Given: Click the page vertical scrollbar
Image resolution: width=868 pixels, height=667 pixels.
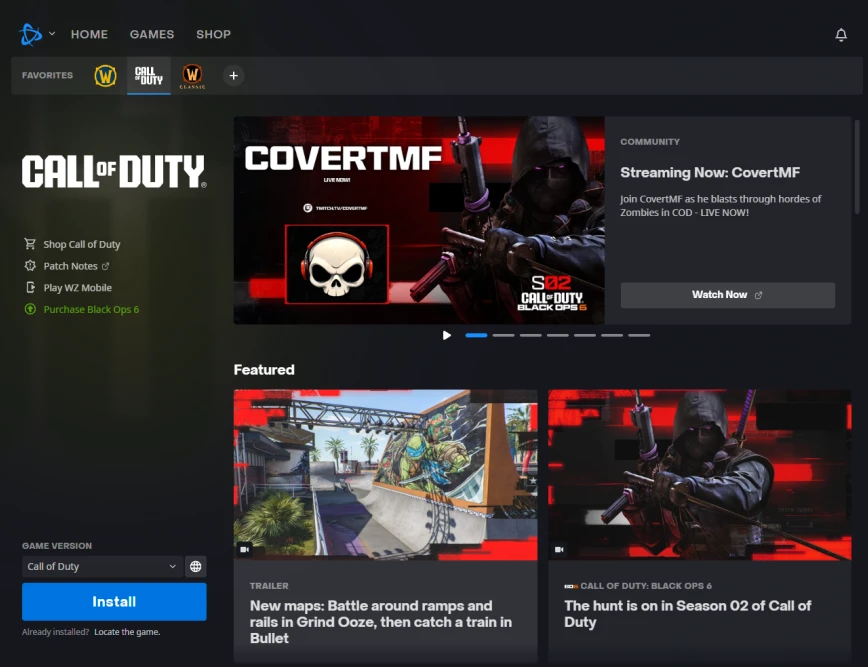Looking at the screenshot, I should [x=857, y=166].
